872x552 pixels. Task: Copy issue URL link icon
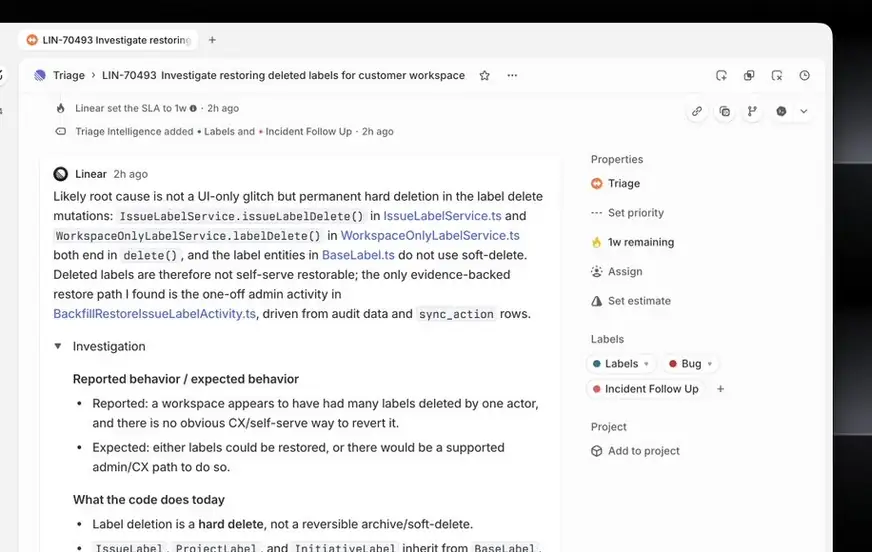(697, 111)
